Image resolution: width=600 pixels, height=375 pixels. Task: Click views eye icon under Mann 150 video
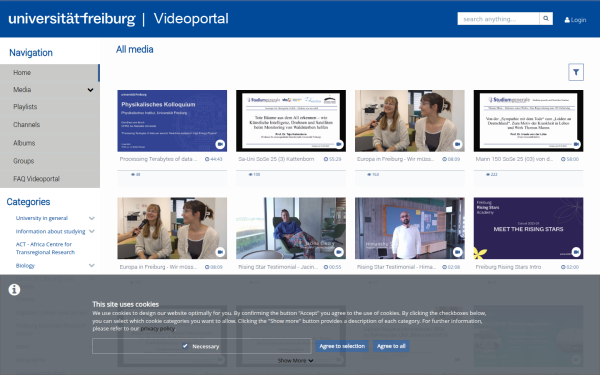tap(488, 174)
